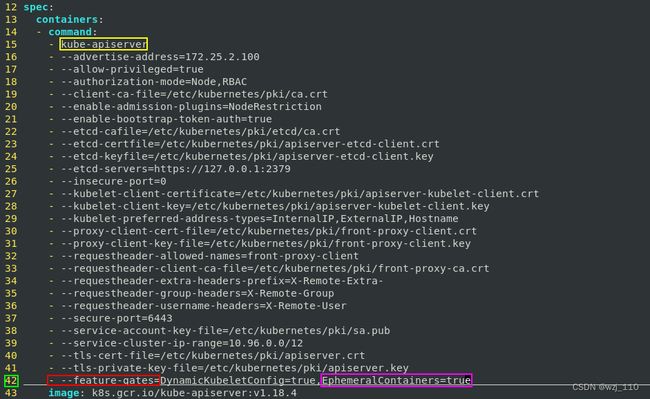Click the containers: key
The image size is (650, 399).
(x=69, y=19)
